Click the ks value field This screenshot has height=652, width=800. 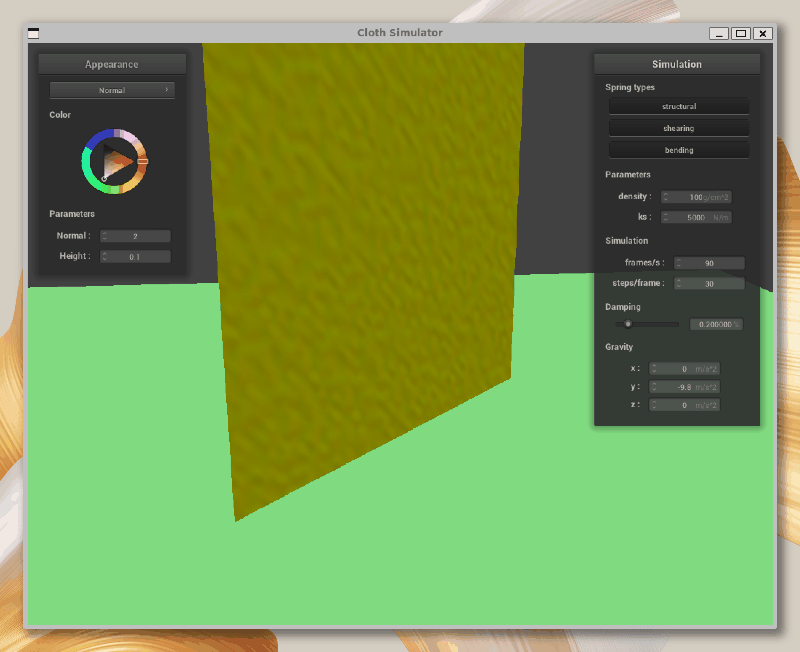696,217
